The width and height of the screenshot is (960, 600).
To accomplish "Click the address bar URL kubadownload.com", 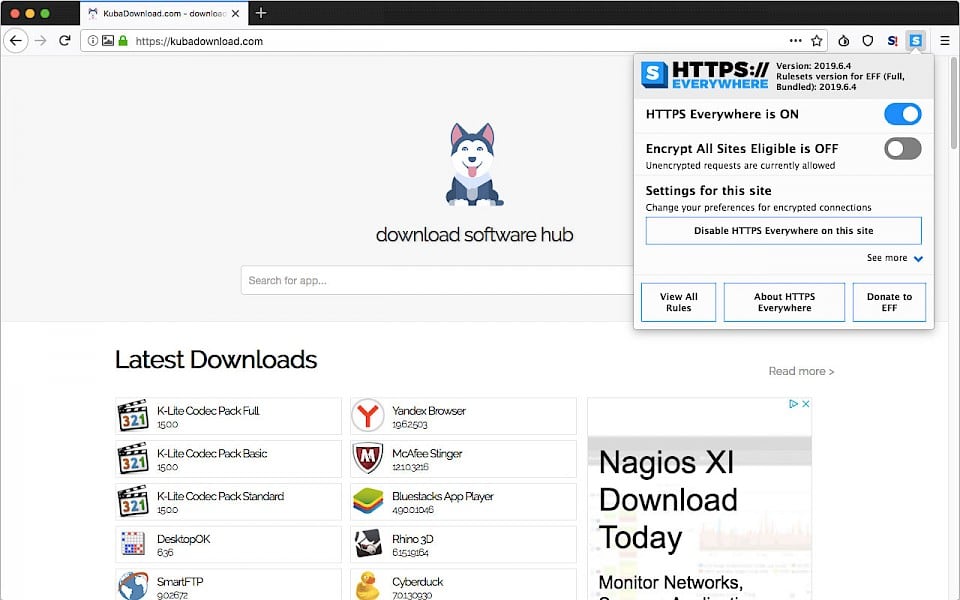I will tap(199, 41).
